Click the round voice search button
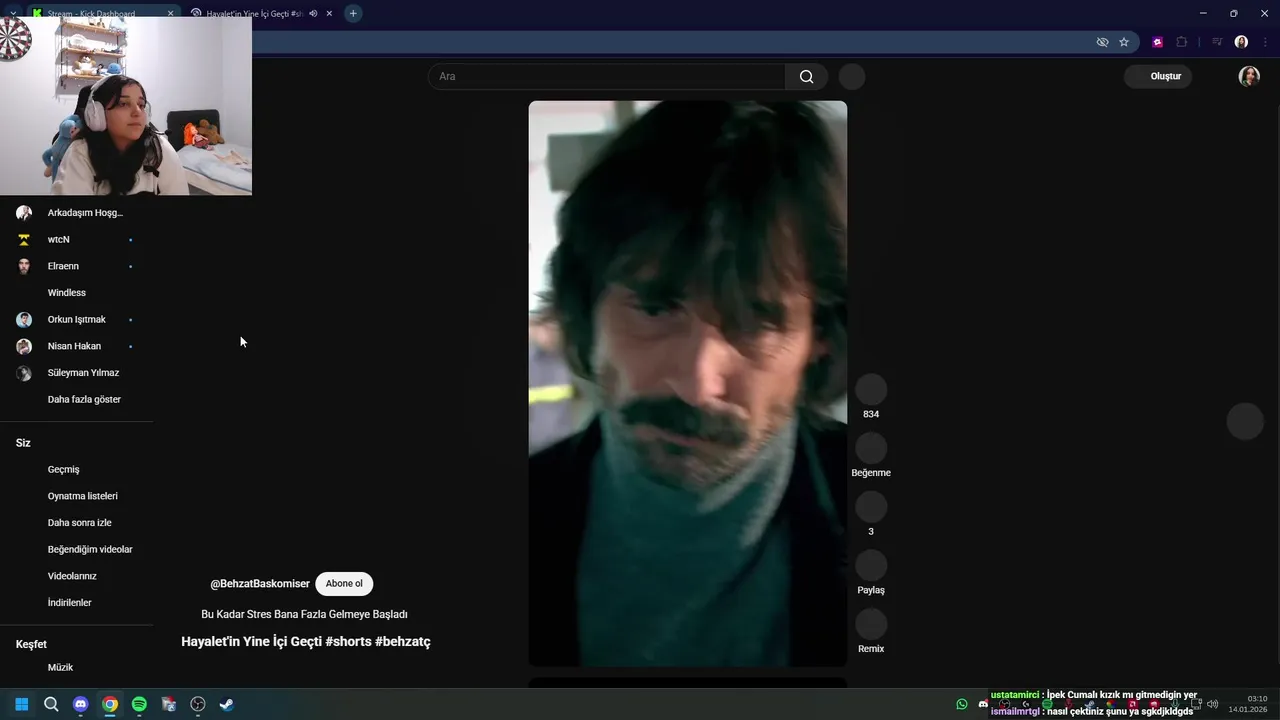This screenshot has width=1280, height=720. point(852,77)
